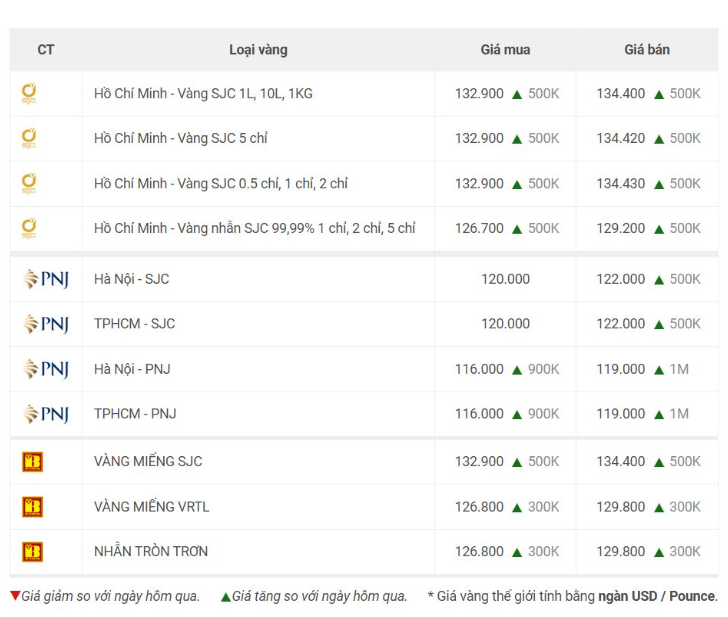
Task: Click the CT column header
Action: coord(46,50)
